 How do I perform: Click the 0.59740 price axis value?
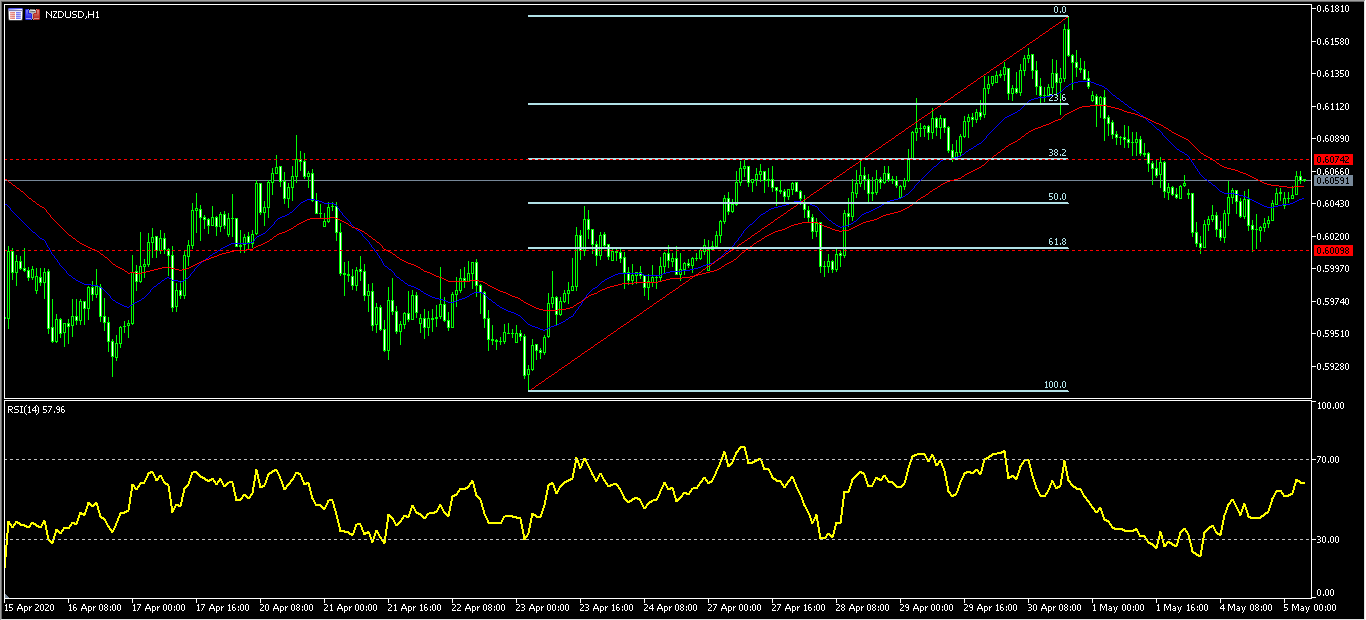pyautogui.click(x=1334, y=301)
